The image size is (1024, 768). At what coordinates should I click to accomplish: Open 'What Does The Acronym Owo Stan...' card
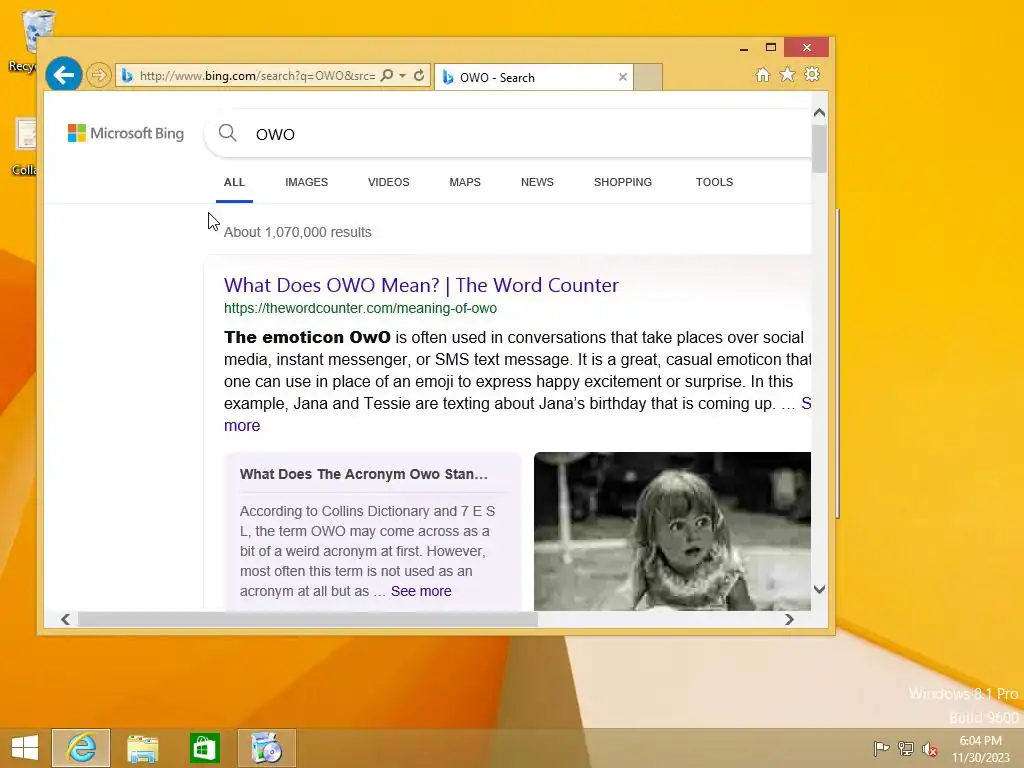click(x=364, y=474)
